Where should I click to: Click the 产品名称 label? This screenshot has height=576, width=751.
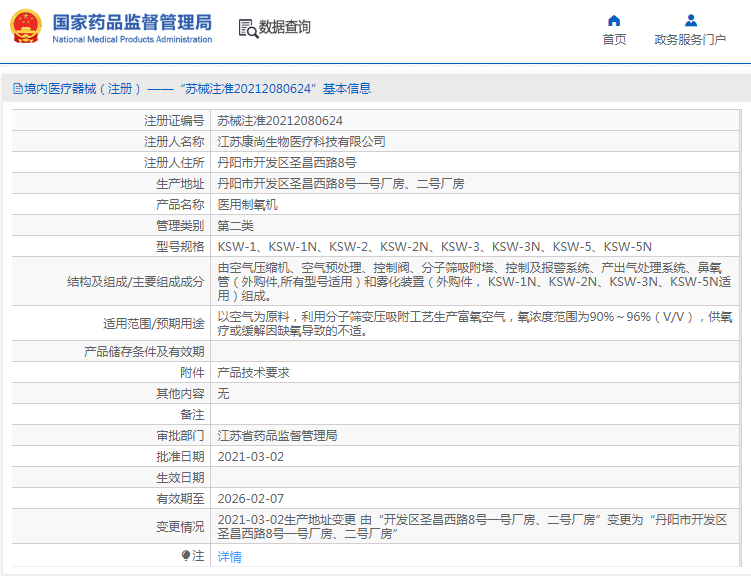pos(180,205)
